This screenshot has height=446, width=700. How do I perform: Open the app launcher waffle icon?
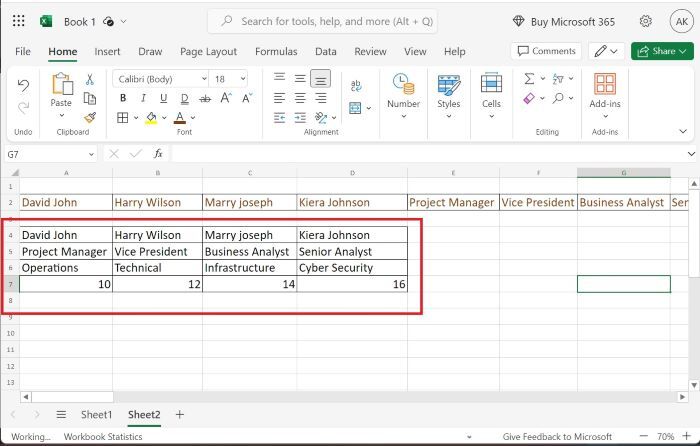click(19, 21)
